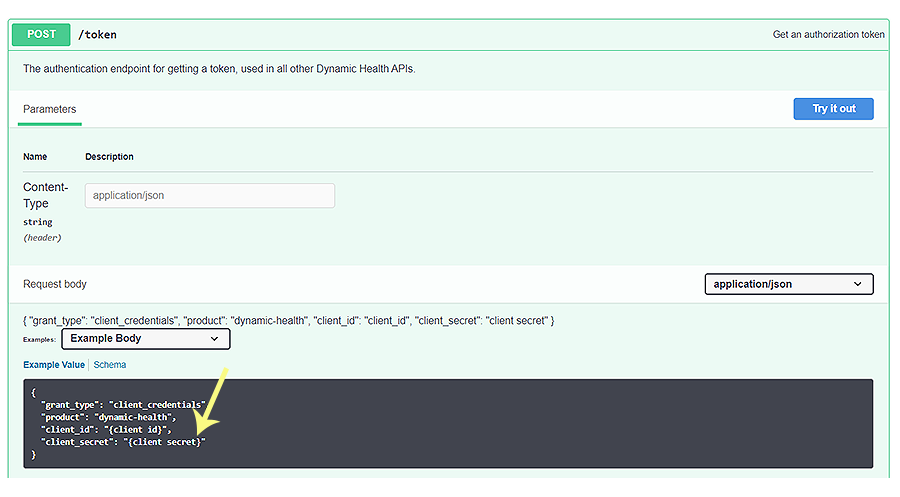Click the "dynamic-health" product value in code
The width and height of the screenshot is (900, 497).
tap(135, 416)
